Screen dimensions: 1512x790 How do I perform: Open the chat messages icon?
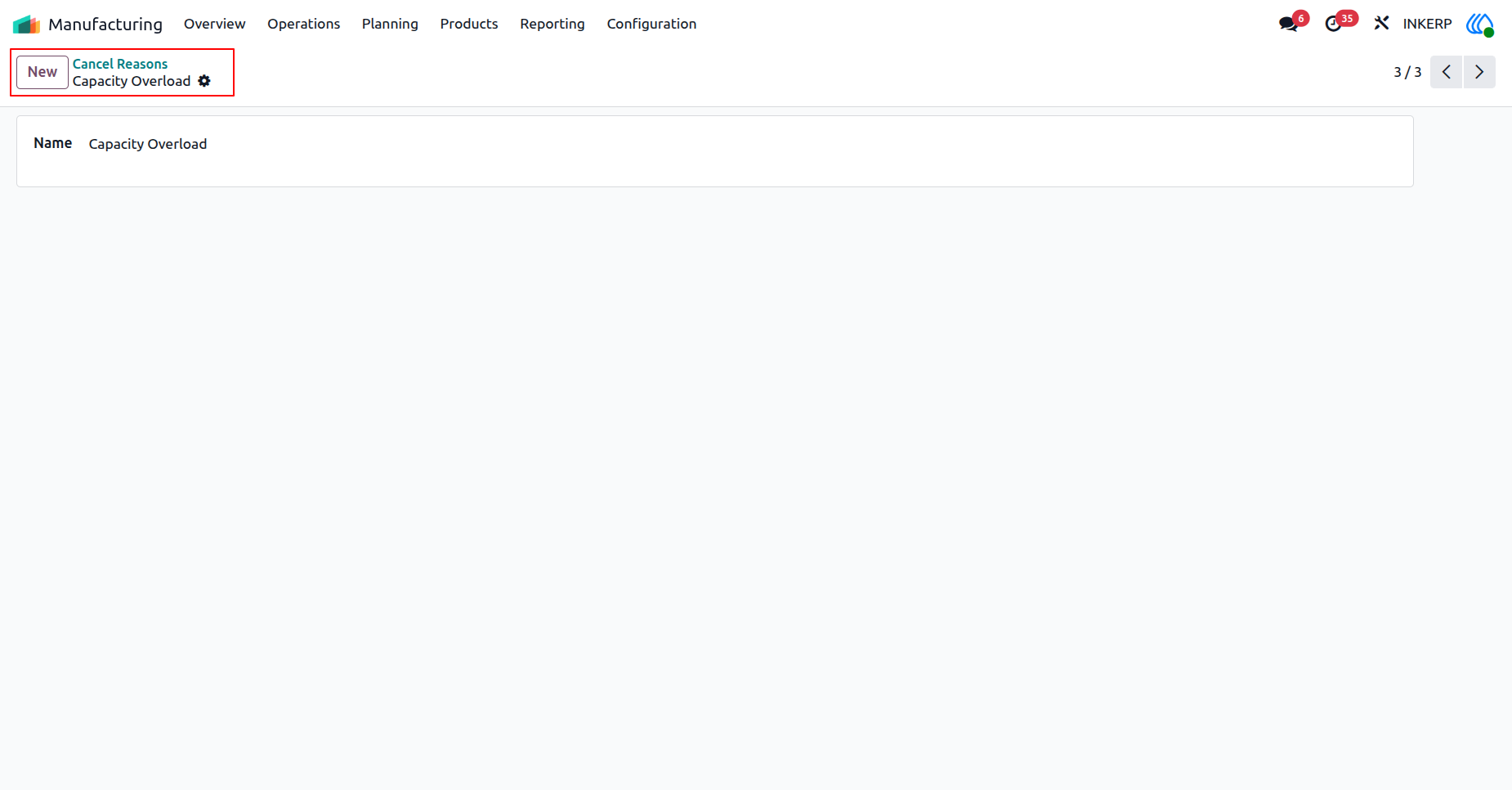[x=1289, y=24]
